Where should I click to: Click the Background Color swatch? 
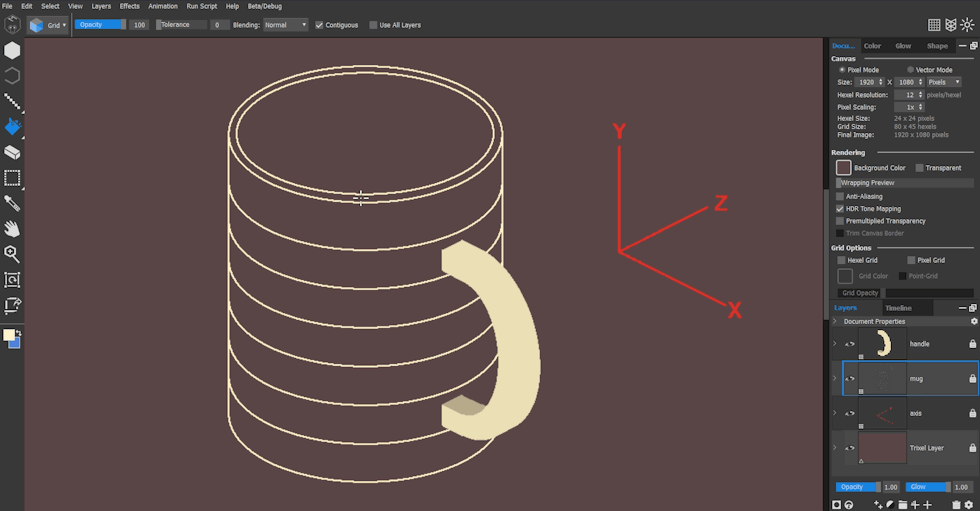point(843,168)
